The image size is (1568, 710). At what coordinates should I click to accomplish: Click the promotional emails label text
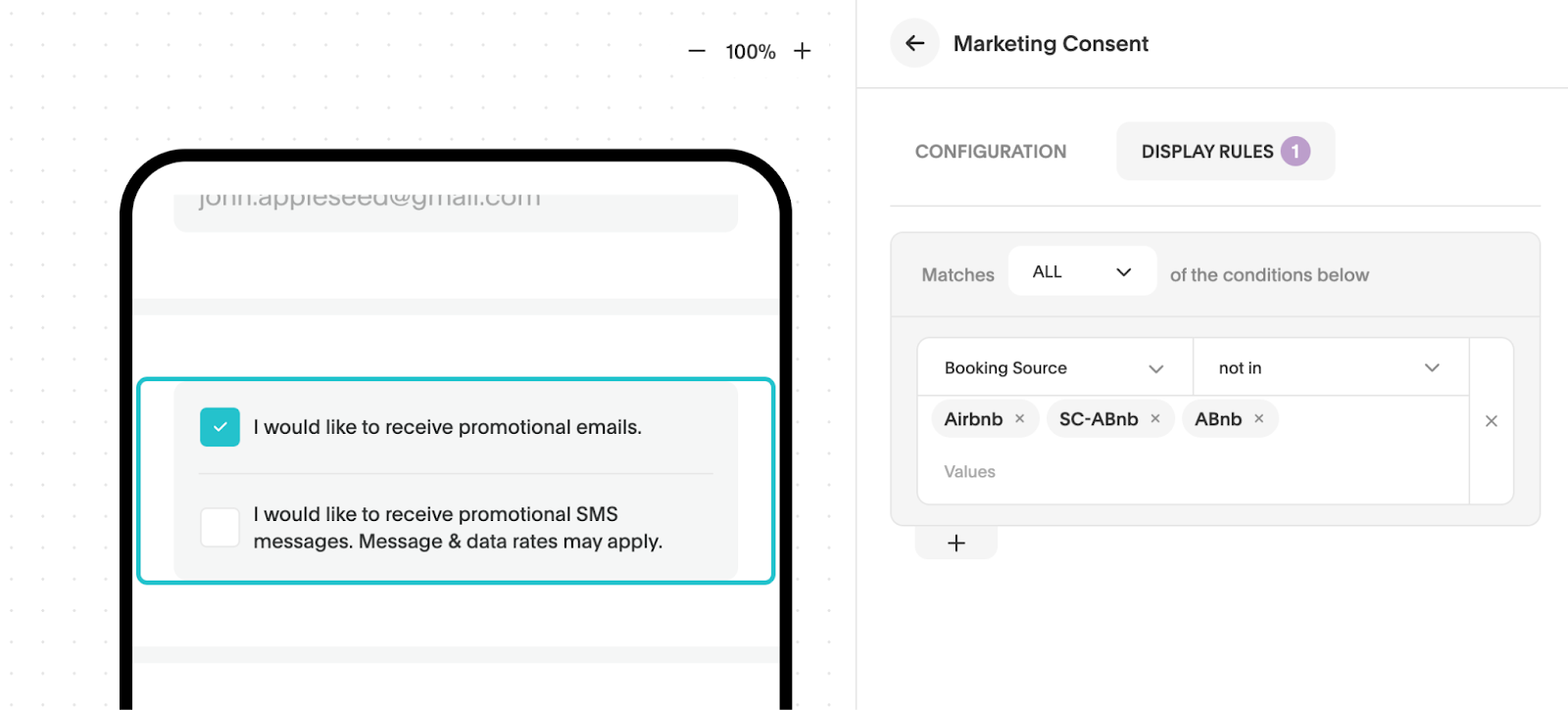point(447,427)
